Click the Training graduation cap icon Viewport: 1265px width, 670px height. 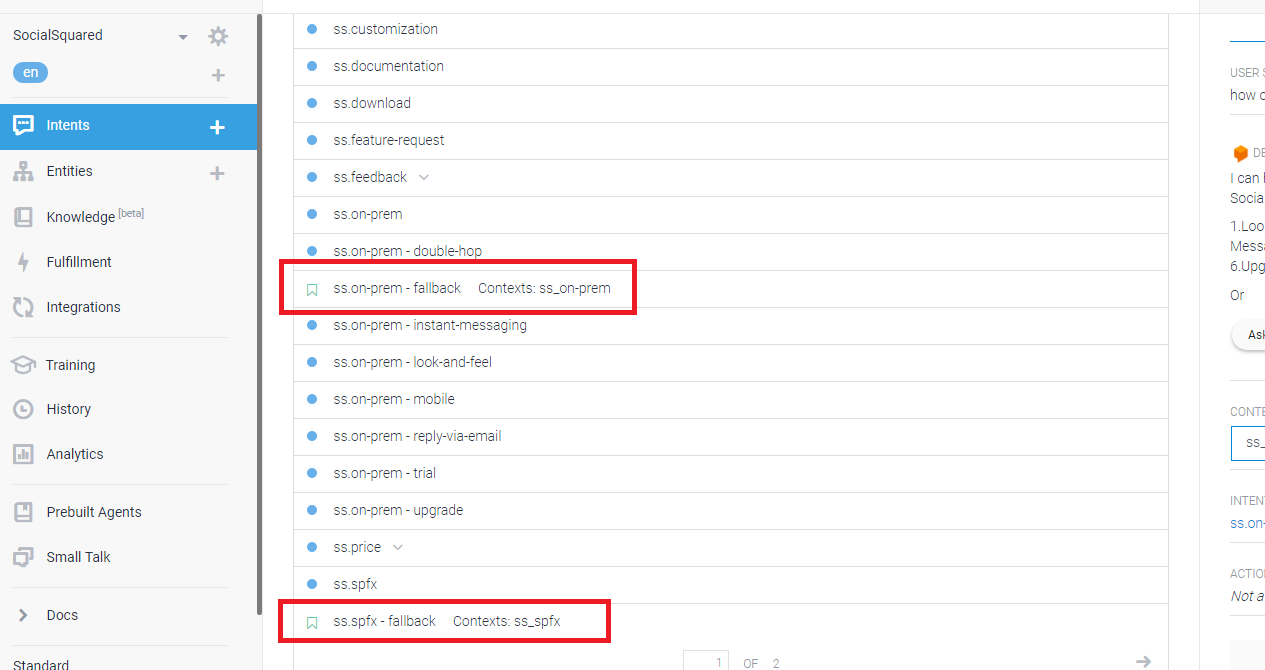point(23,365)
